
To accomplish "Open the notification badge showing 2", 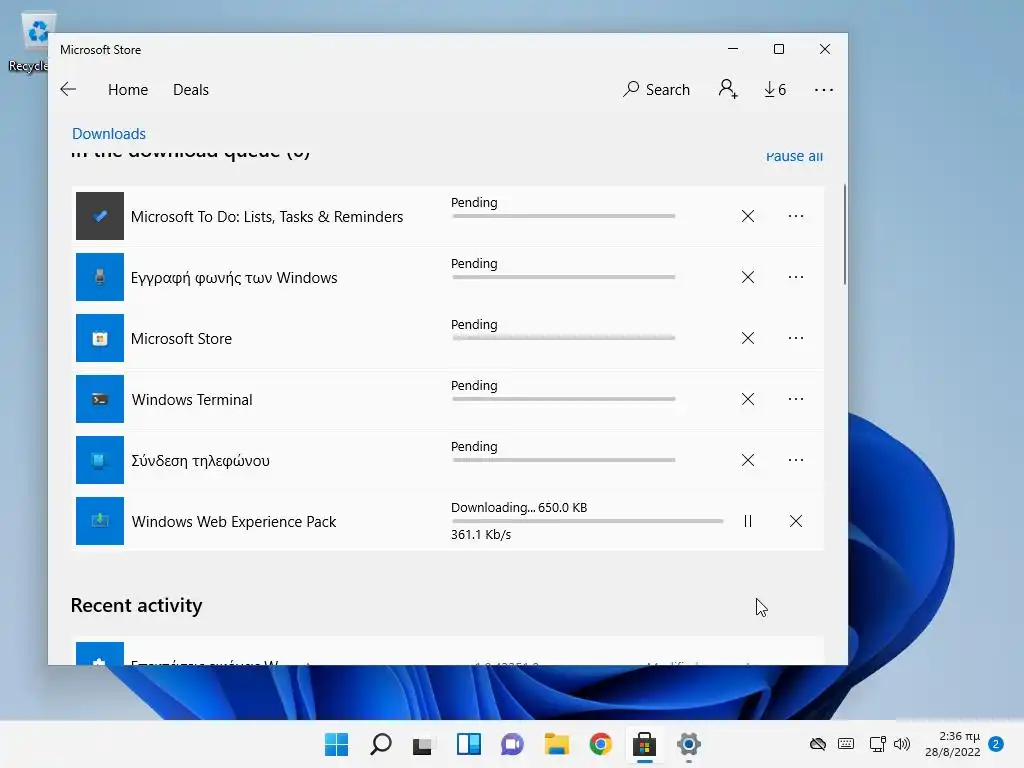I will click(997, 744).
